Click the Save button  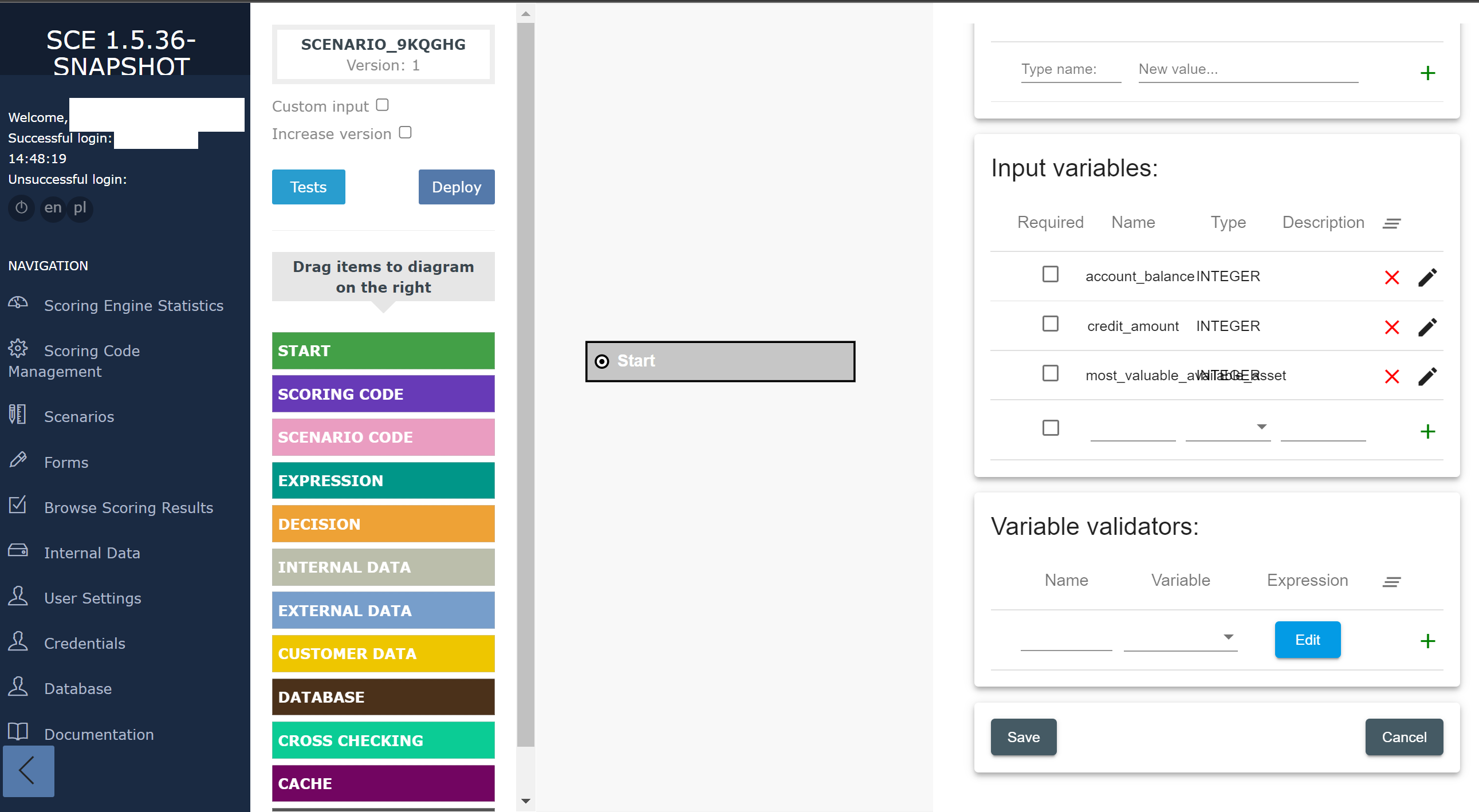(x=1023, y=737)
